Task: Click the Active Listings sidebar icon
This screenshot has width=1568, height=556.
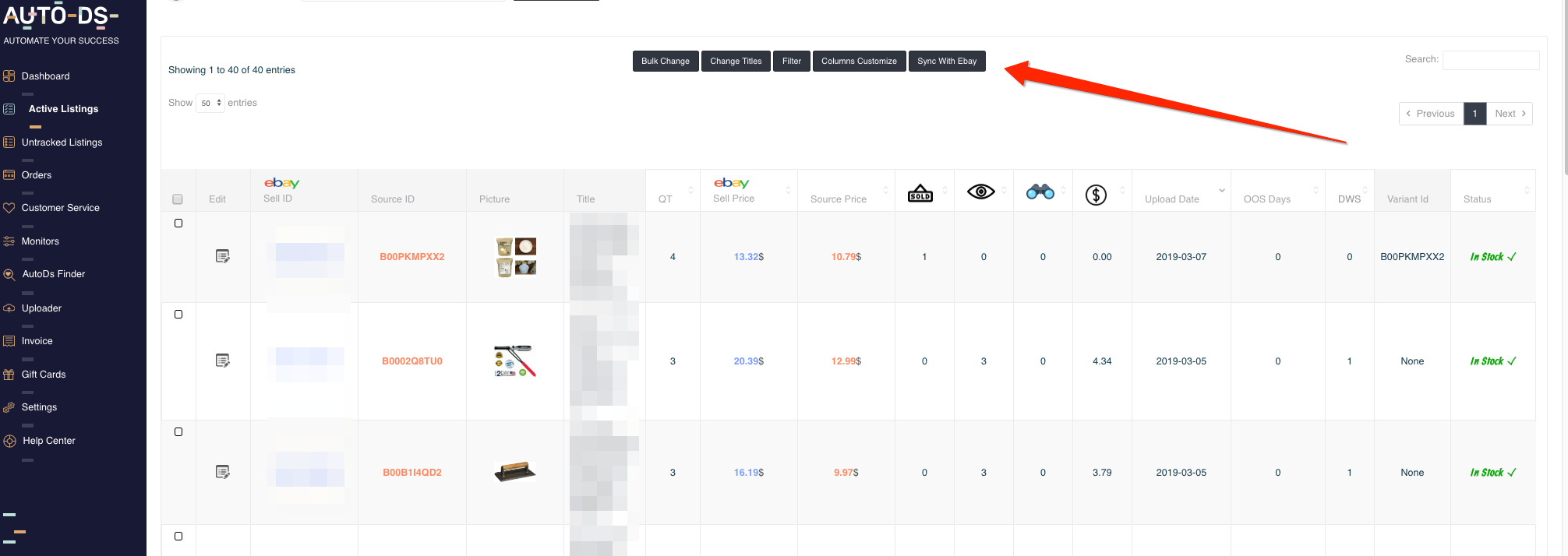Action: tap(9, 109)
